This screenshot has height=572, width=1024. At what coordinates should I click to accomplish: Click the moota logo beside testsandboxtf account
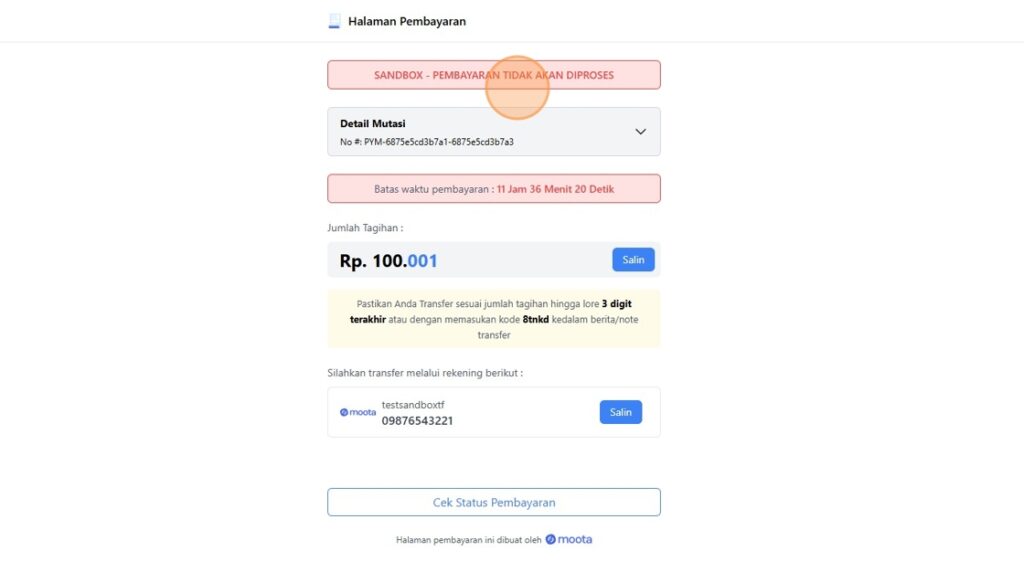[358, 412]
